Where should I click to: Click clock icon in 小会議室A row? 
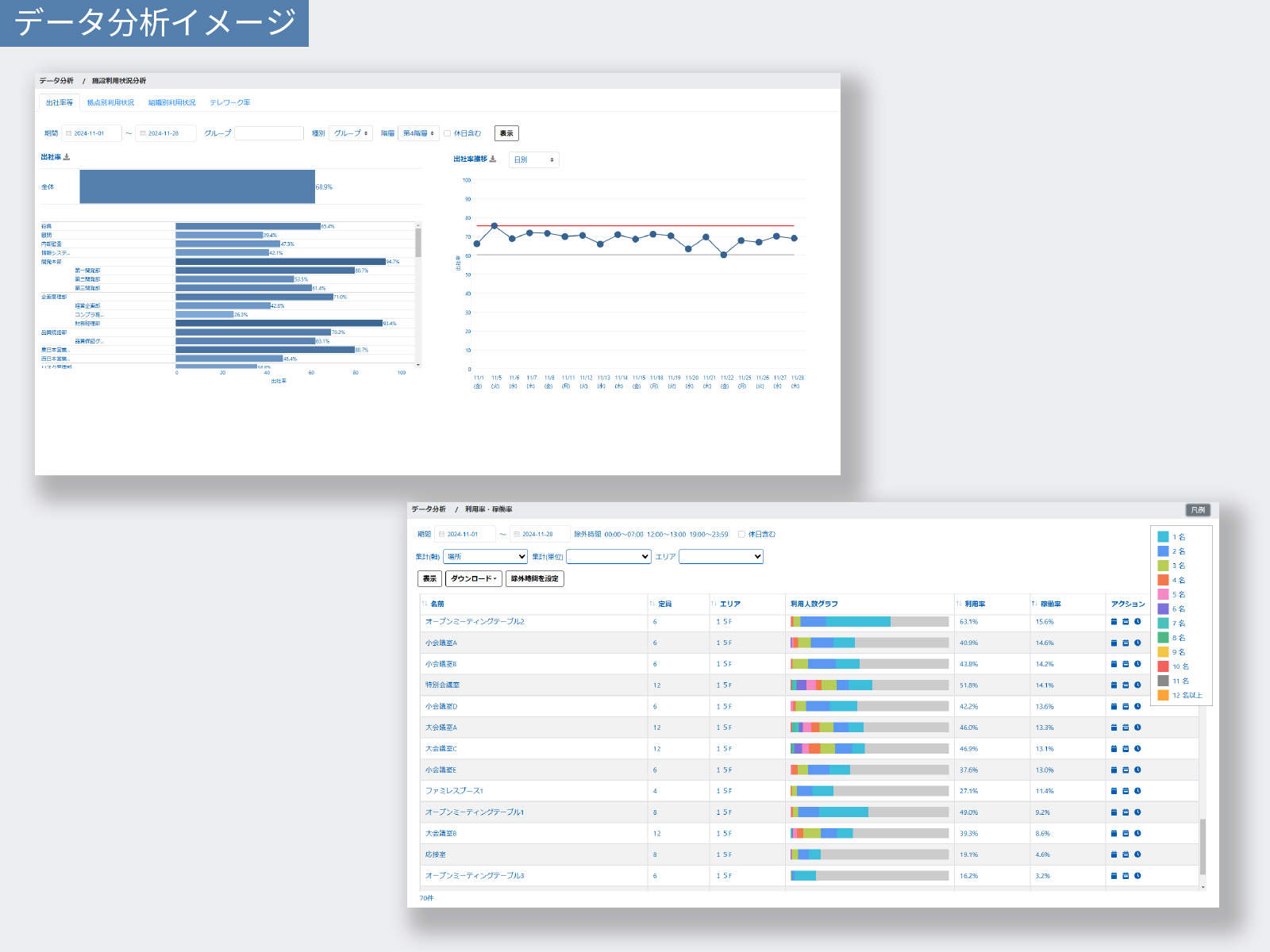pos(1137,643)
